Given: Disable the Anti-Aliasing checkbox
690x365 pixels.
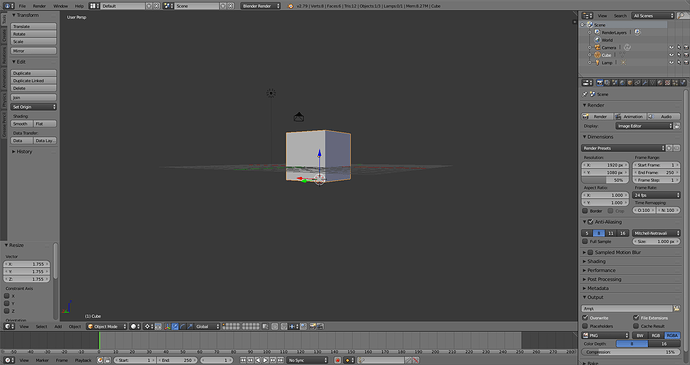Looking at the screenshot, I should point(591,222).
